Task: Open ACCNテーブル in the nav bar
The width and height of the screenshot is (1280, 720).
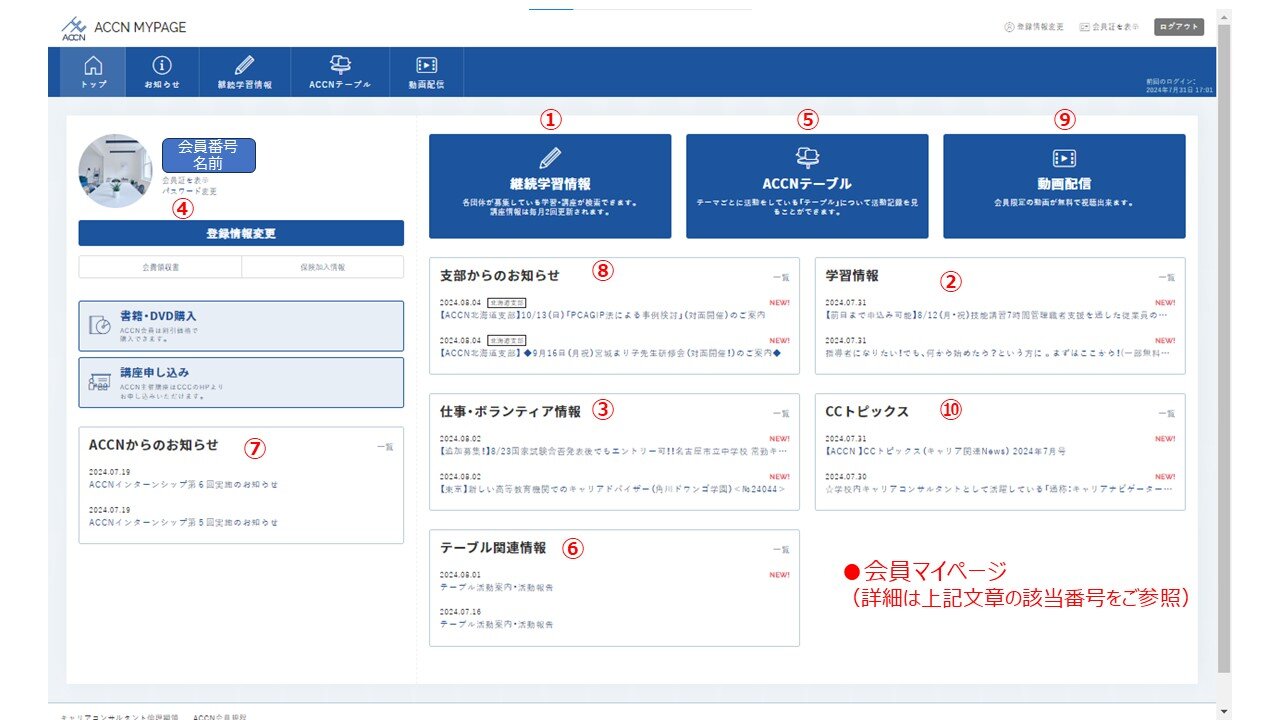Action: pyautogui.click(x=340, y=72)
